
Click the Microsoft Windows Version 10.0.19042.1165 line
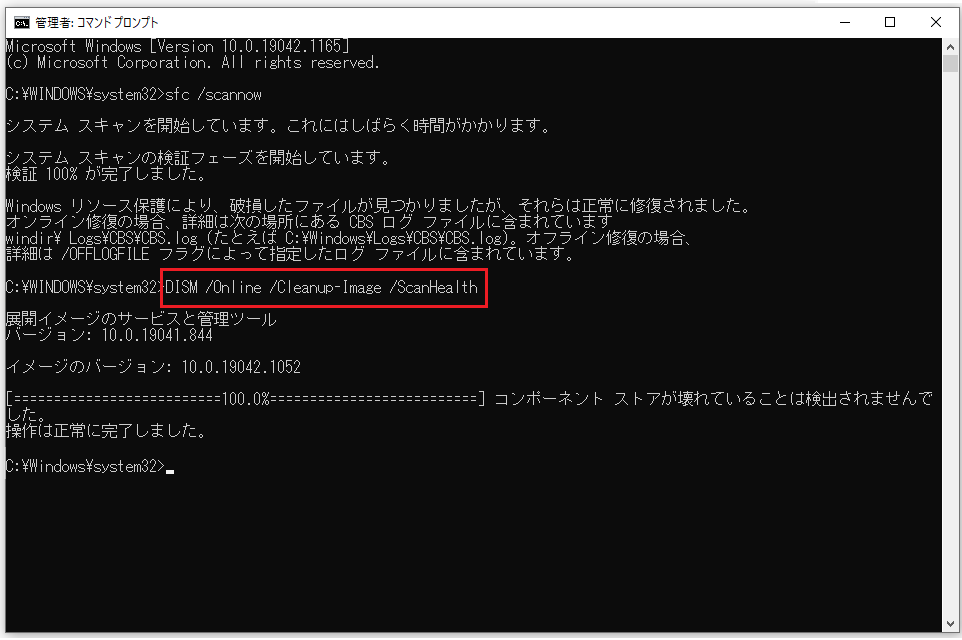(x=177, y=46)
